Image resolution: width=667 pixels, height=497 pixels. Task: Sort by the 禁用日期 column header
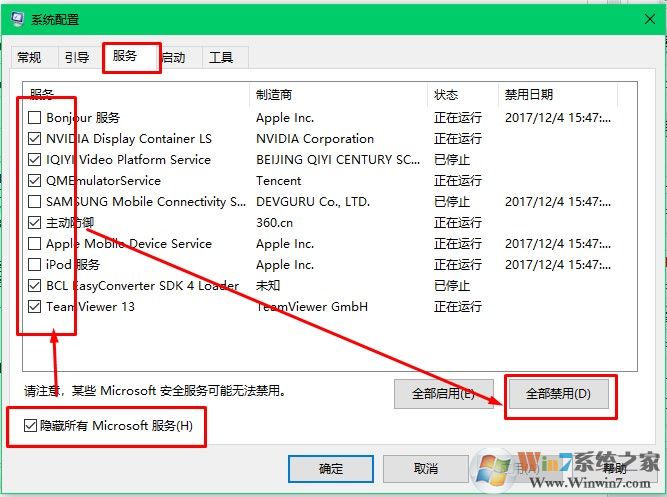click(x=558, y=94)
